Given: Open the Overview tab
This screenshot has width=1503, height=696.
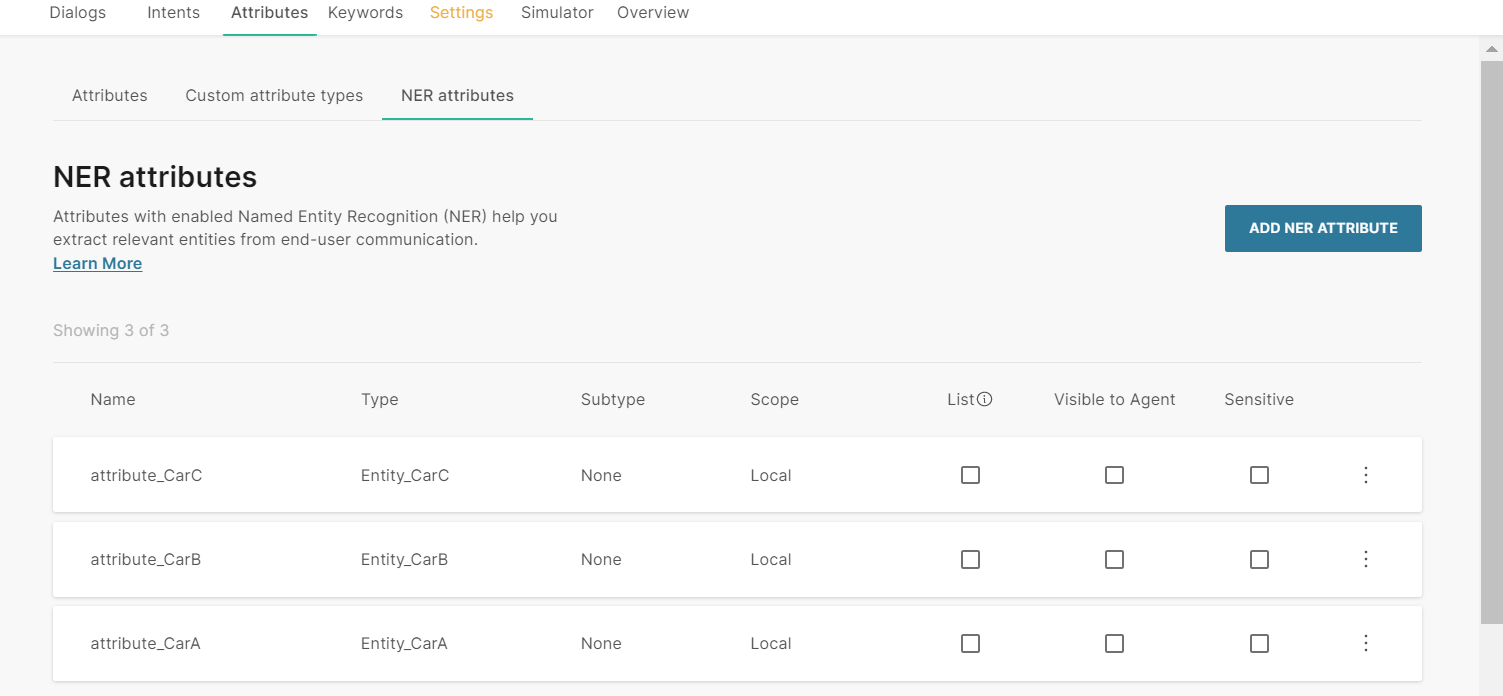Looking at the screenshot, I should [653, 13].
